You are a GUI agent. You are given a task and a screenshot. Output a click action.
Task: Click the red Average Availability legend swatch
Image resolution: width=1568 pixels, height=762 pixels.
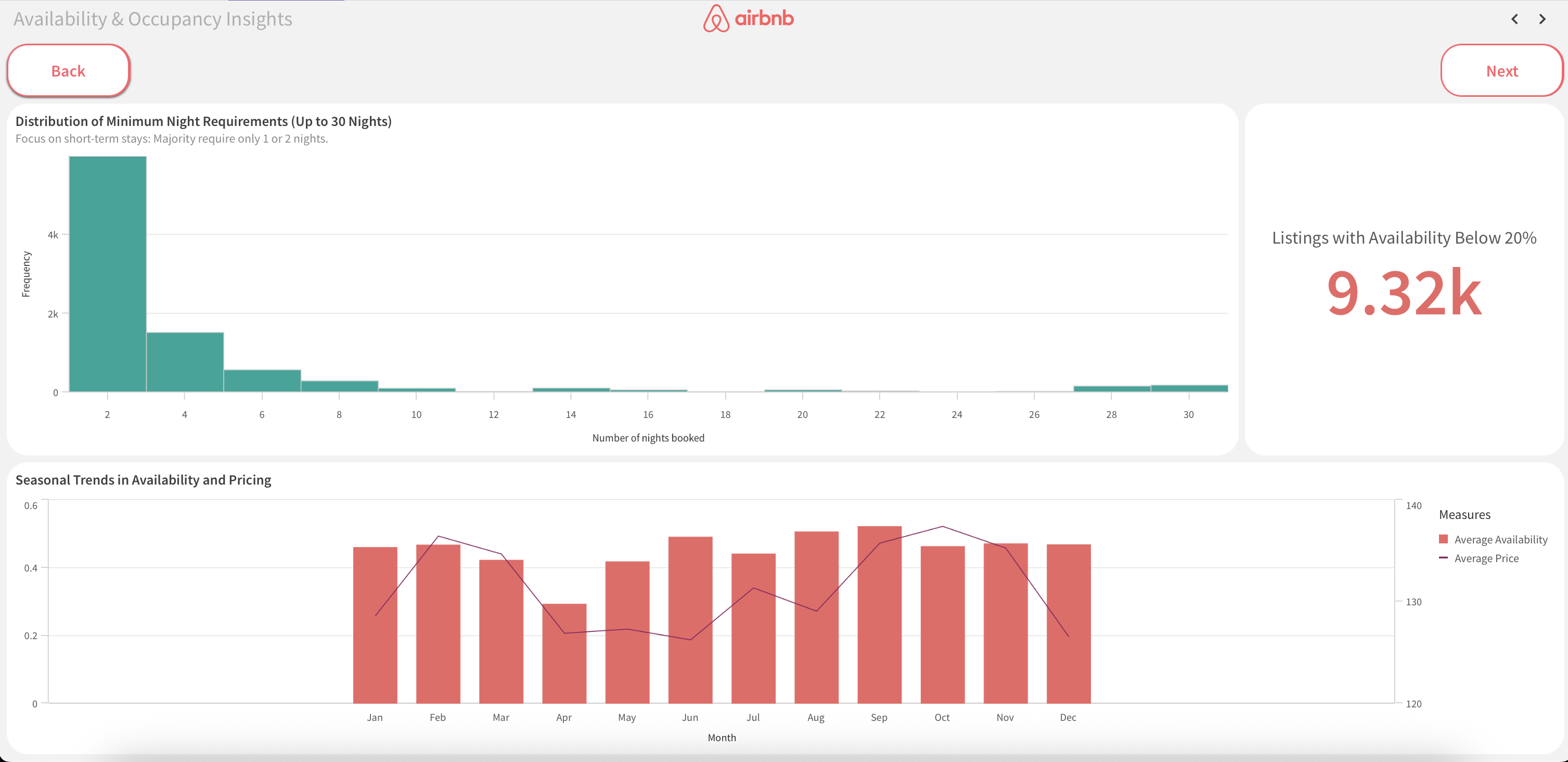coord(1443,539)
